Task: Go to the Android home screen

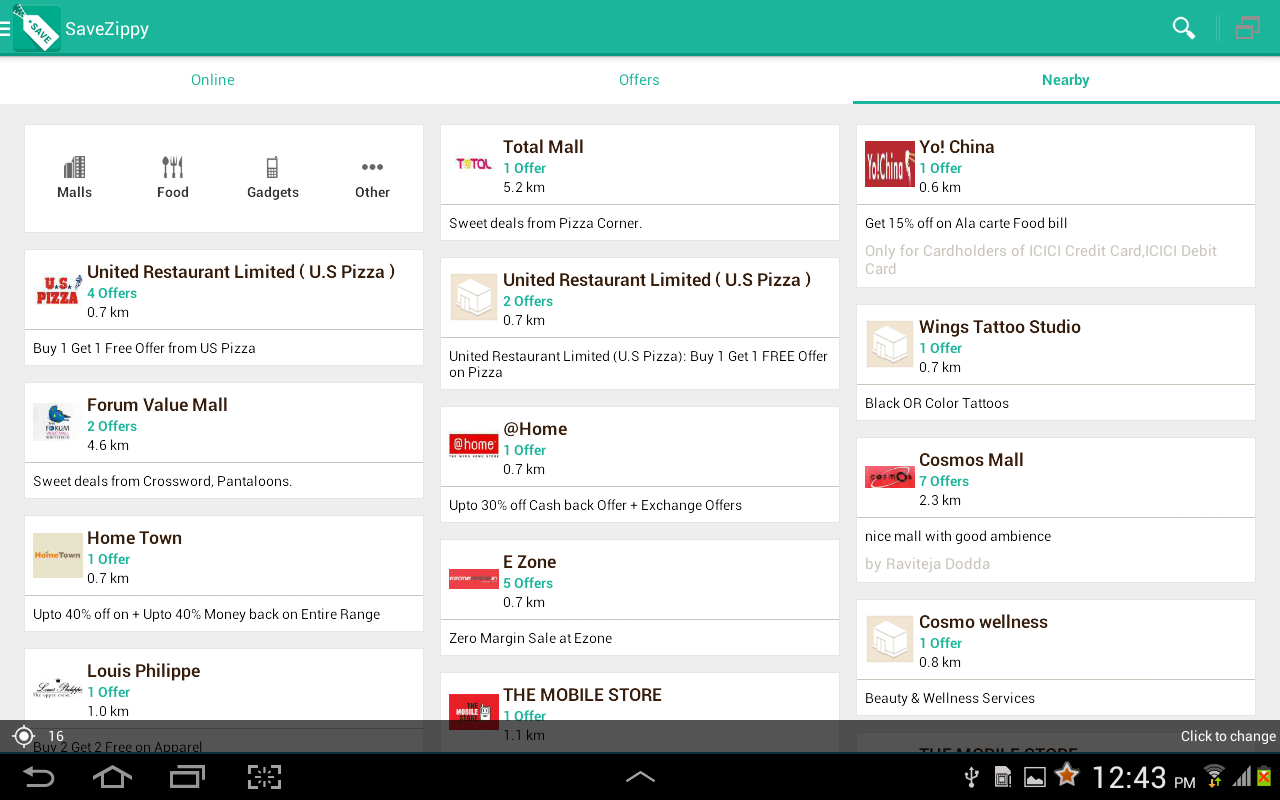Action: point(112,777)
